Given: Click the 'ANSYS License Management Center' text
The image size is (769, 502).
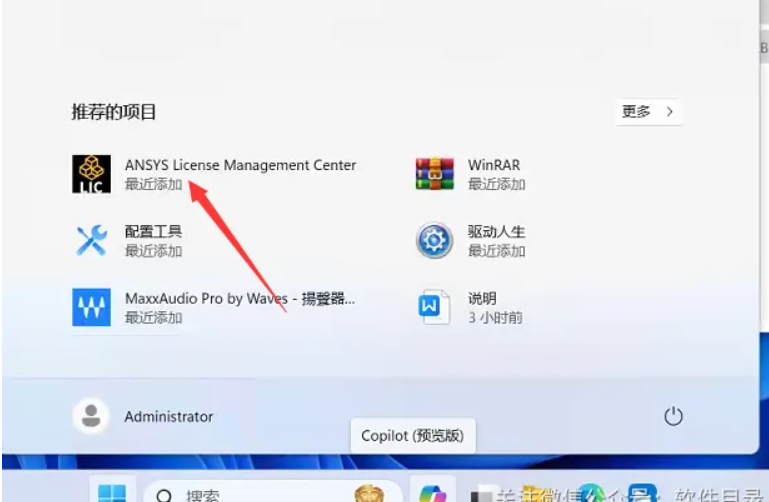Looking at the screenshot, I should (240, 165).
